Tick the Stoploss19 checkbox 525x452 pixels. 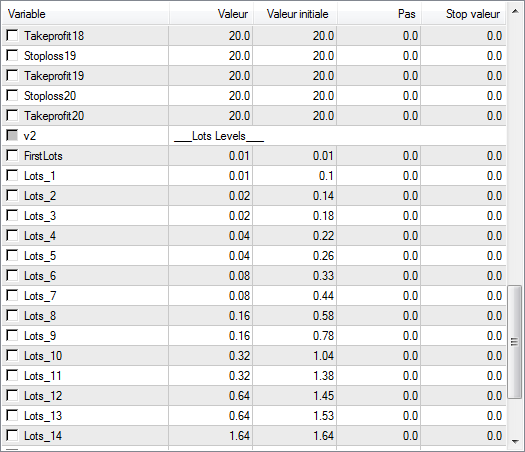point(12,56)
